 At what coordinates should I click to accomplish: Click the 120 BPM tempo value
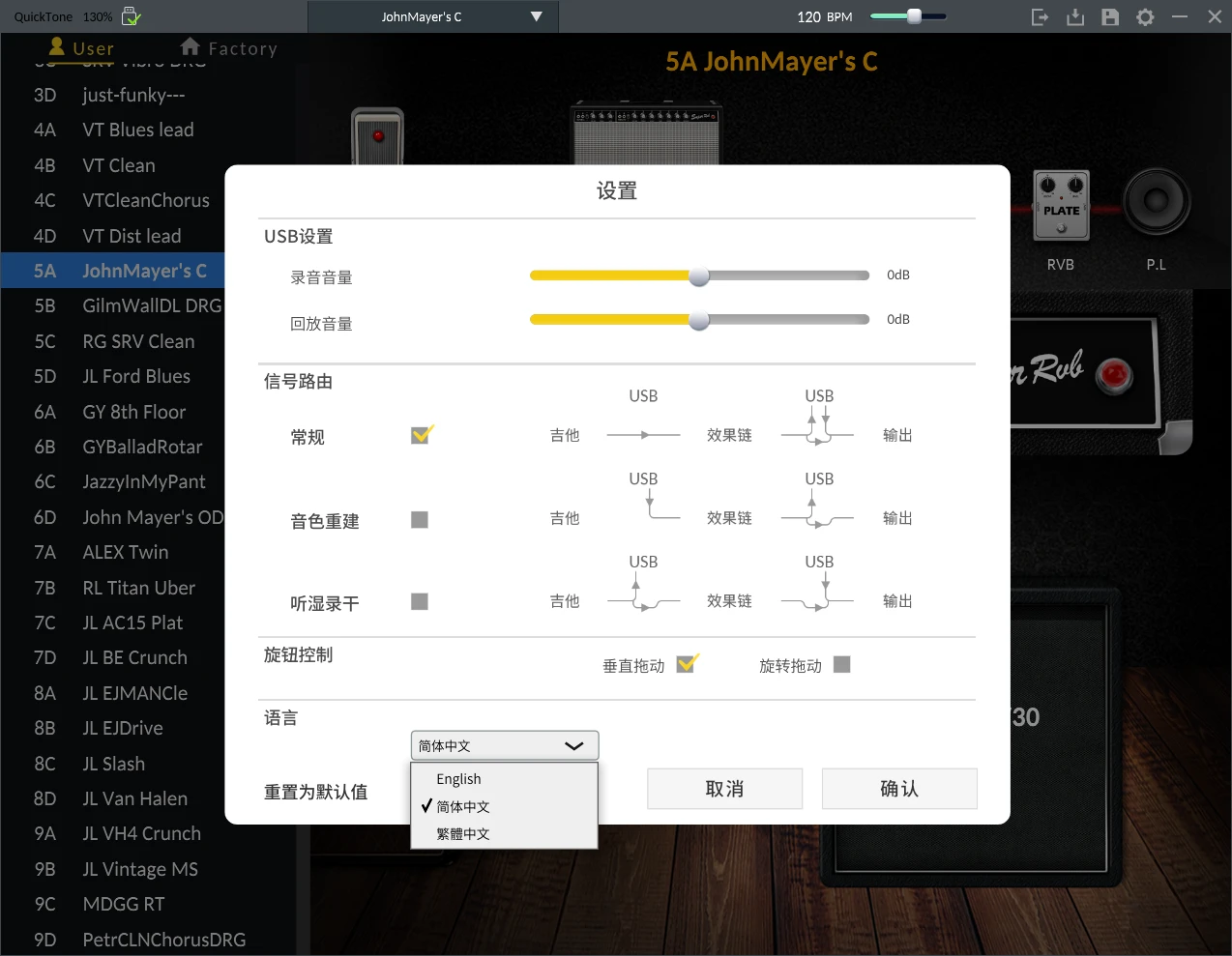pos(824,16)
